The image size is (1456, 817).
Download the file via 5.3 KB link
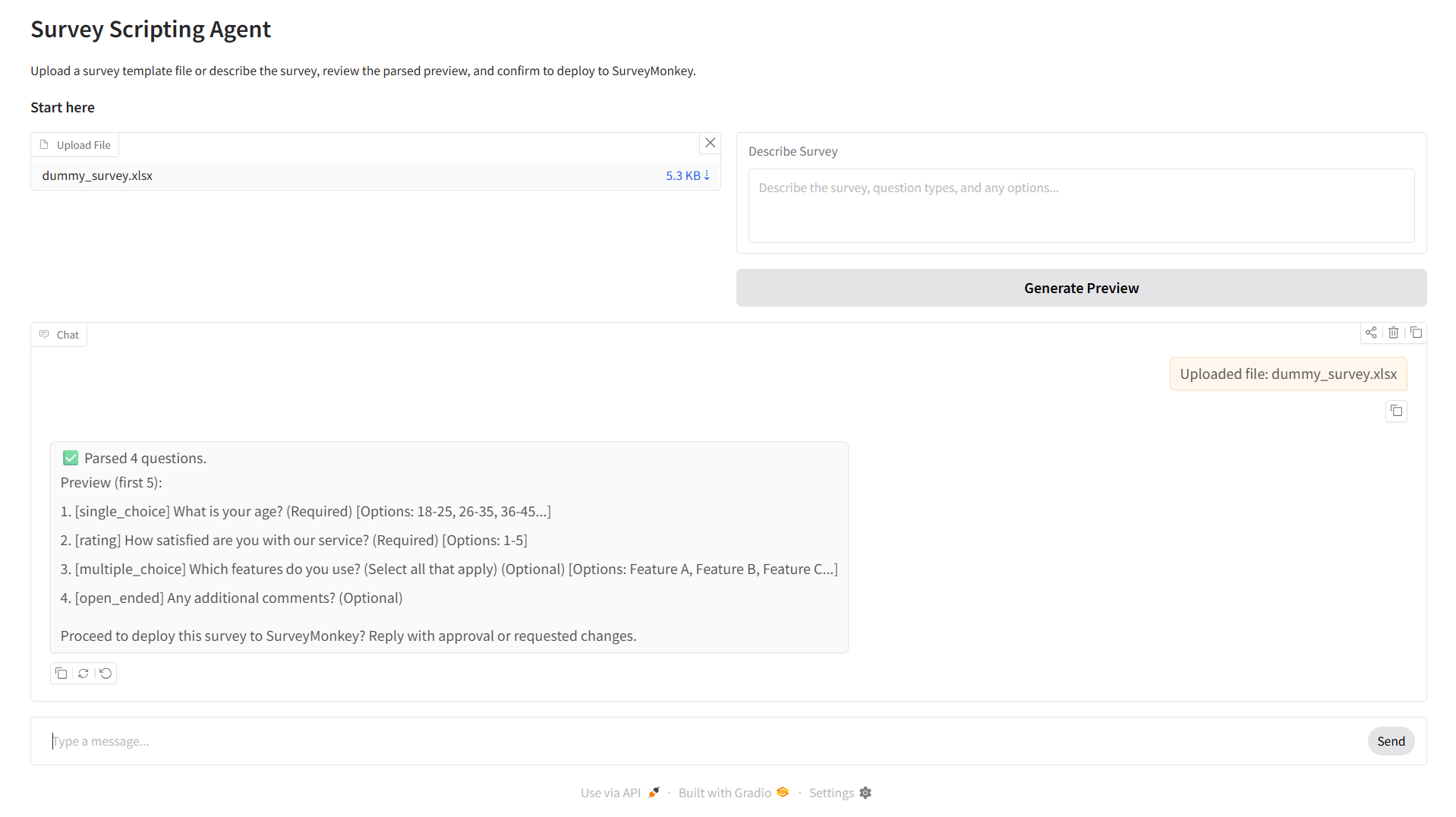coord(687,175)
